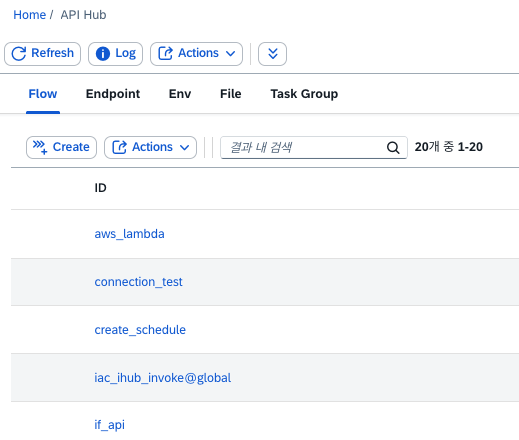Switch to the Env tab
Viewport: 519px width, 440px height.
click(180, 94)
